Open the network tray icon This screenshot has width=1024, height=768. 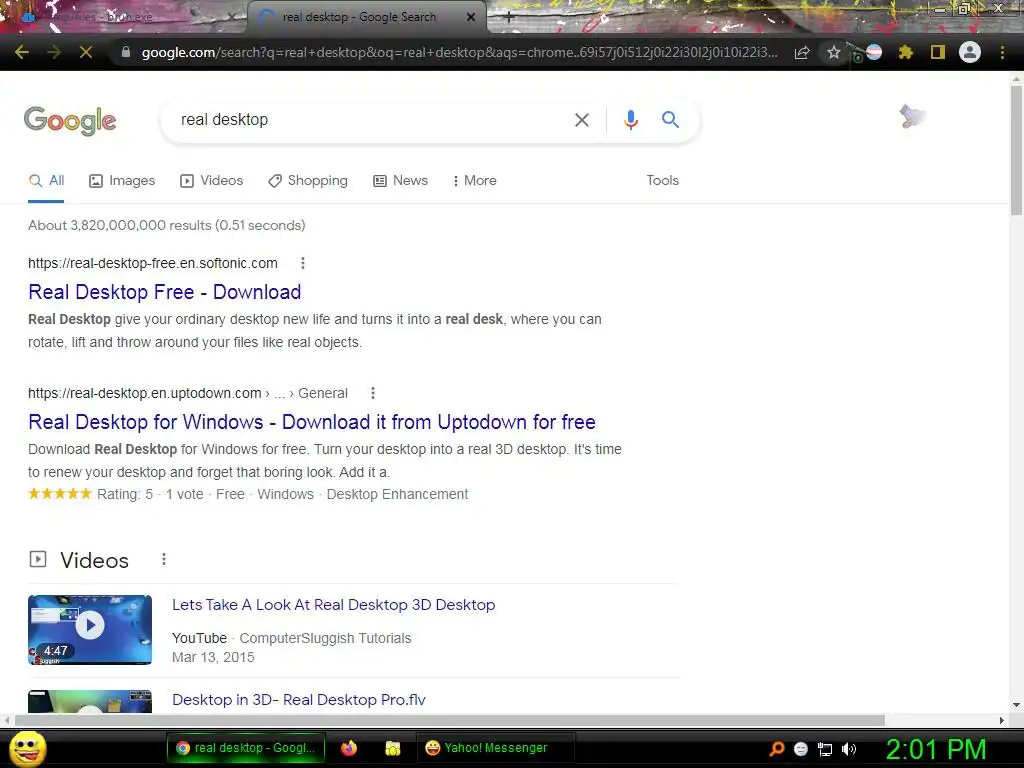[825, 749]
